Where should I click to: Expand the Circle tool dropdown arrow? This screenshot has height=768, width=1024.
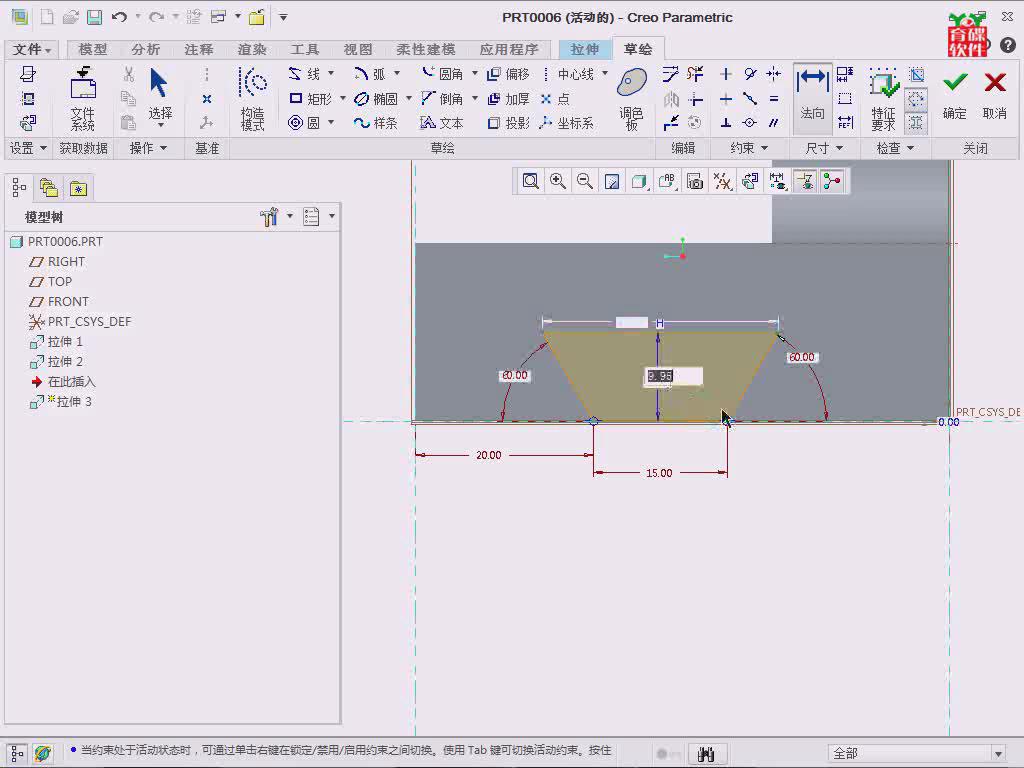[x=331, y=122]
